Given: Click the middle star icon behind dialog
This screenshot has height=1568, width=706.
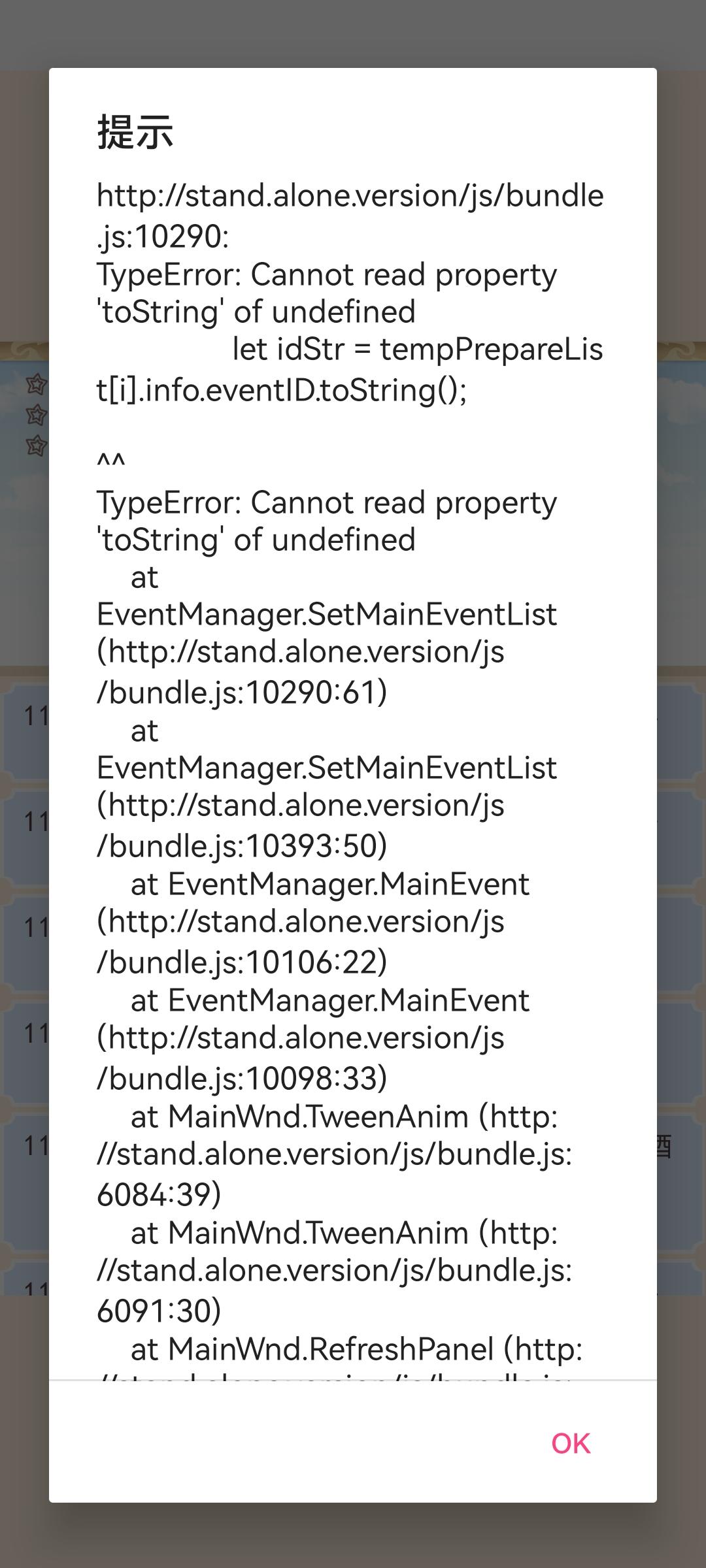Looking at the screenshot, I should 36,415.
